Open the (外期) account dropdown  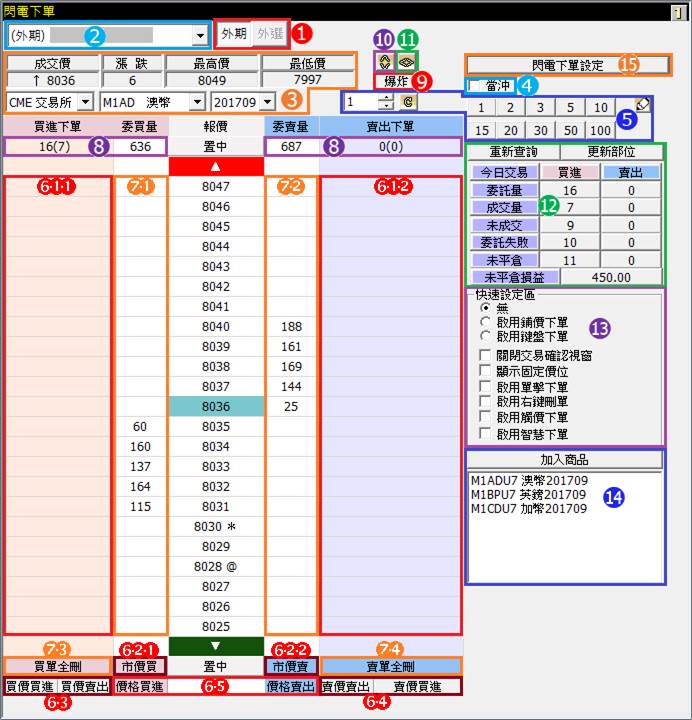tap(200, 35)
